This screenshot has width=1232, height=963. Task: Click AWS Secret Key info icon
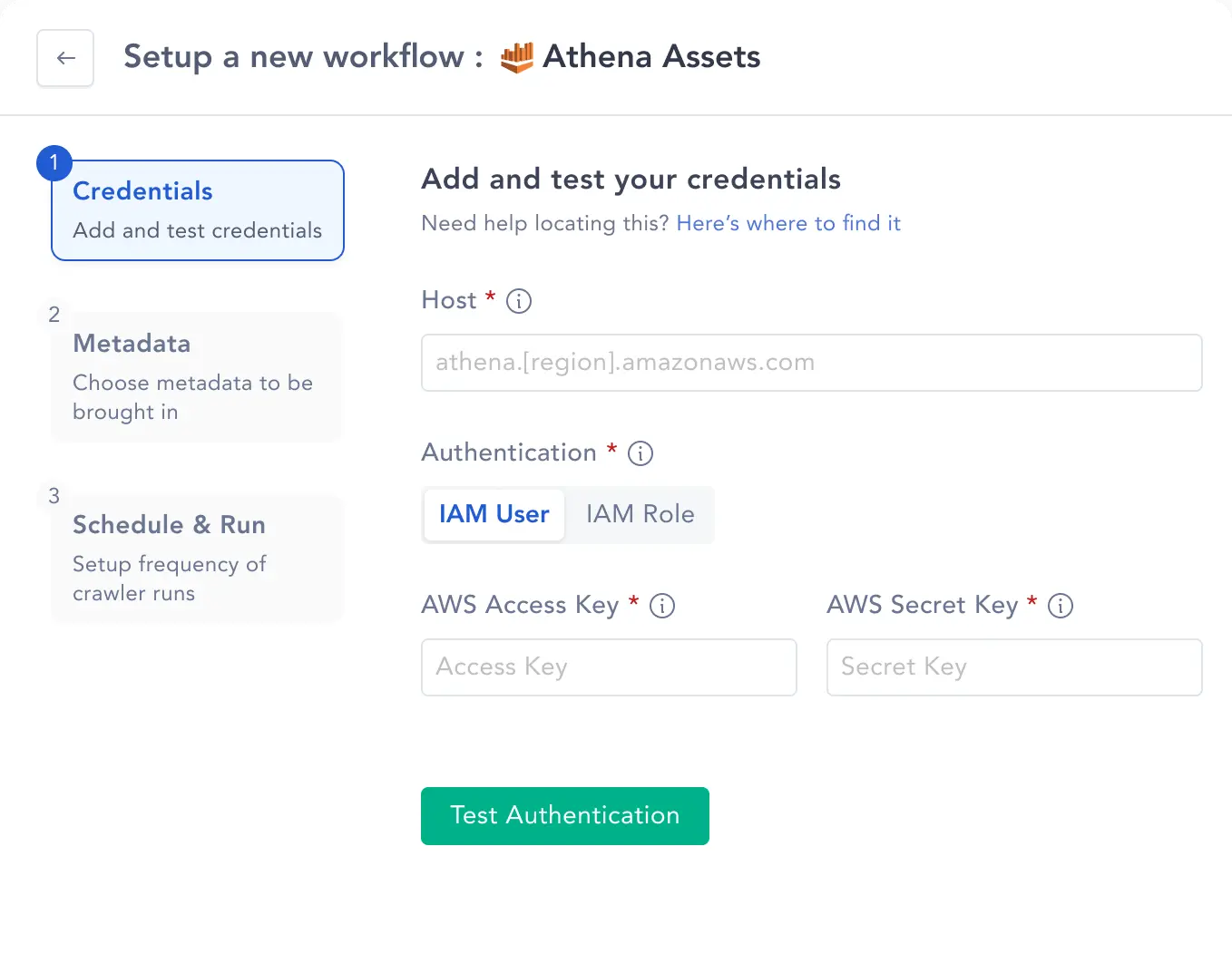pyautogui.click(x=1061, y=606)
